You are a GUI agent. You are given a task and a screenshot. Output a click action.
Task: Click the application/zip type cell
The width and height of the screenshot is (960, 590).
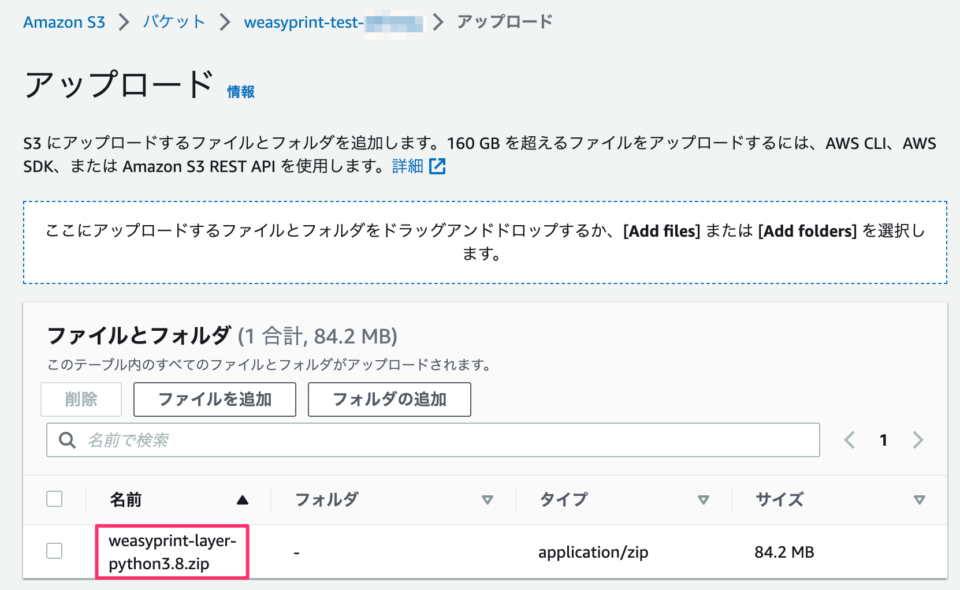[x=593, y=552]
